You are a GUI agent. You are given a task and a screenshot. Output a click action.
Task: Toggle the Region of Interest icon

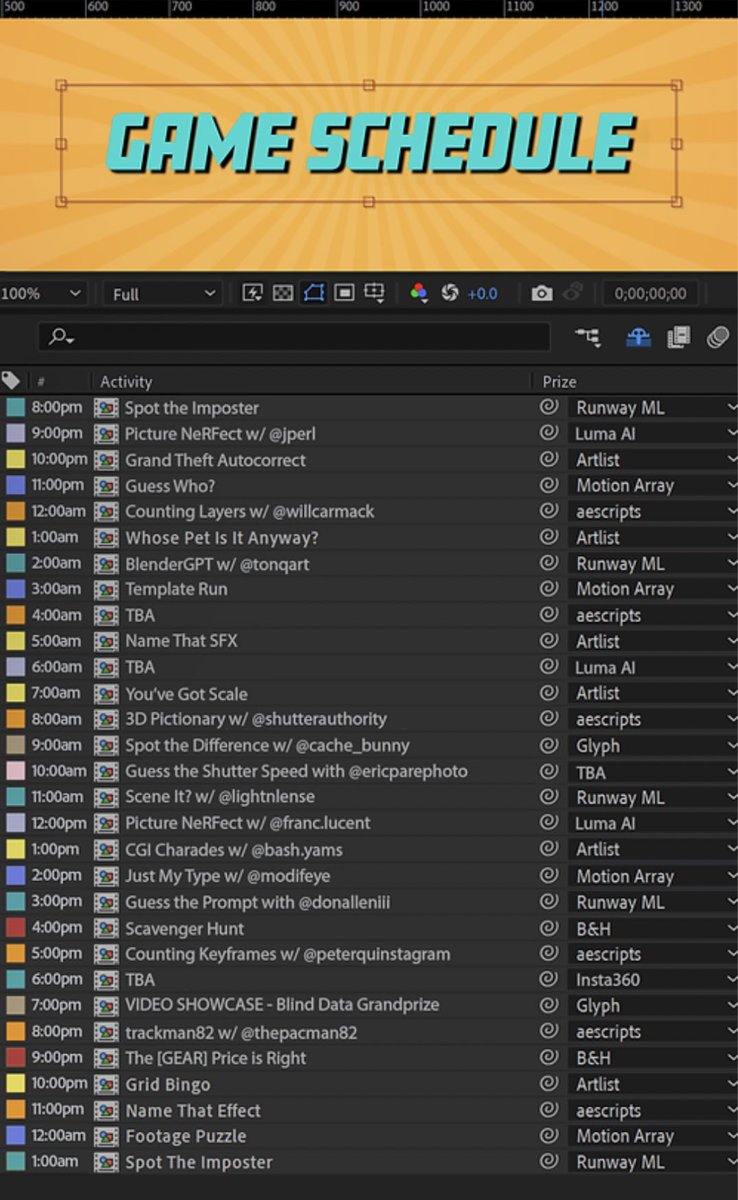tap(344, 293)
